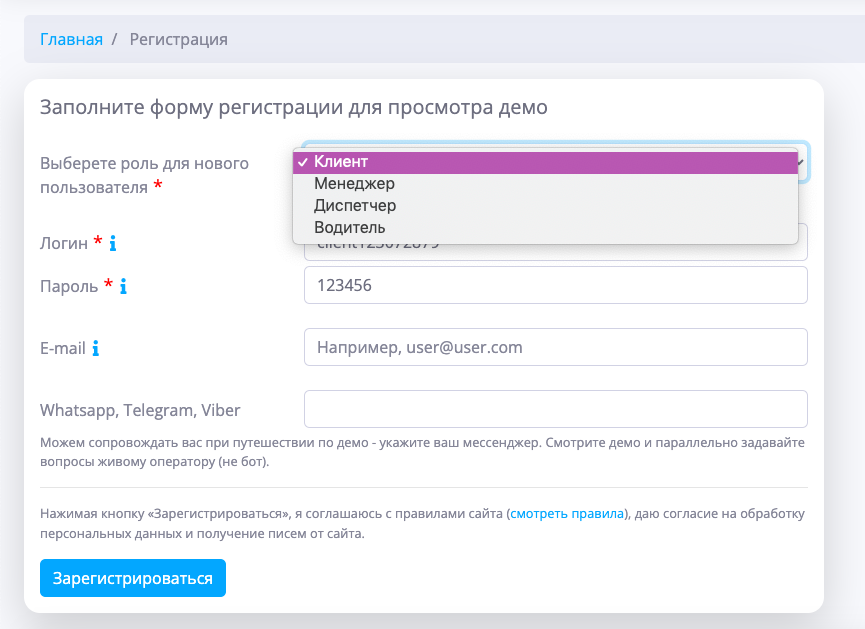Focus the password field containing 123456
The height and width of the screenshot is (629, 865).
click(555, 285)
